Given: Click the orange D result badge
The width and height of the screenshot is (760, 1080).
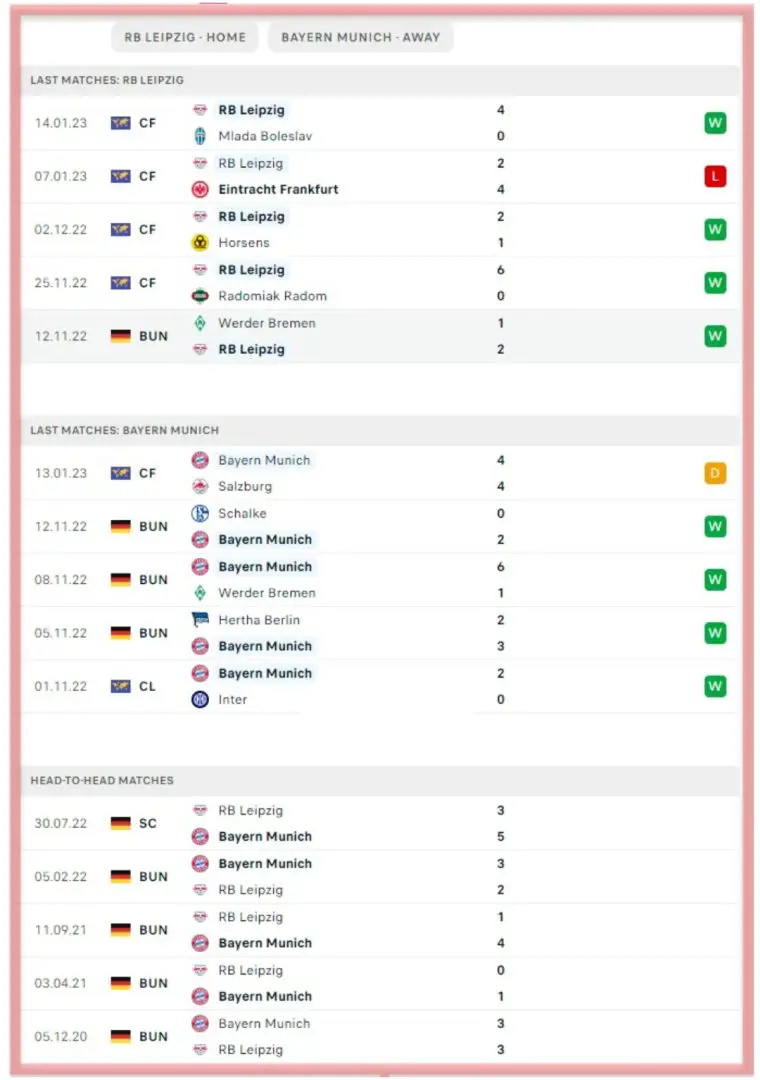Looking at the screenshot, I should pyautogui.click(x=714, y=473).
